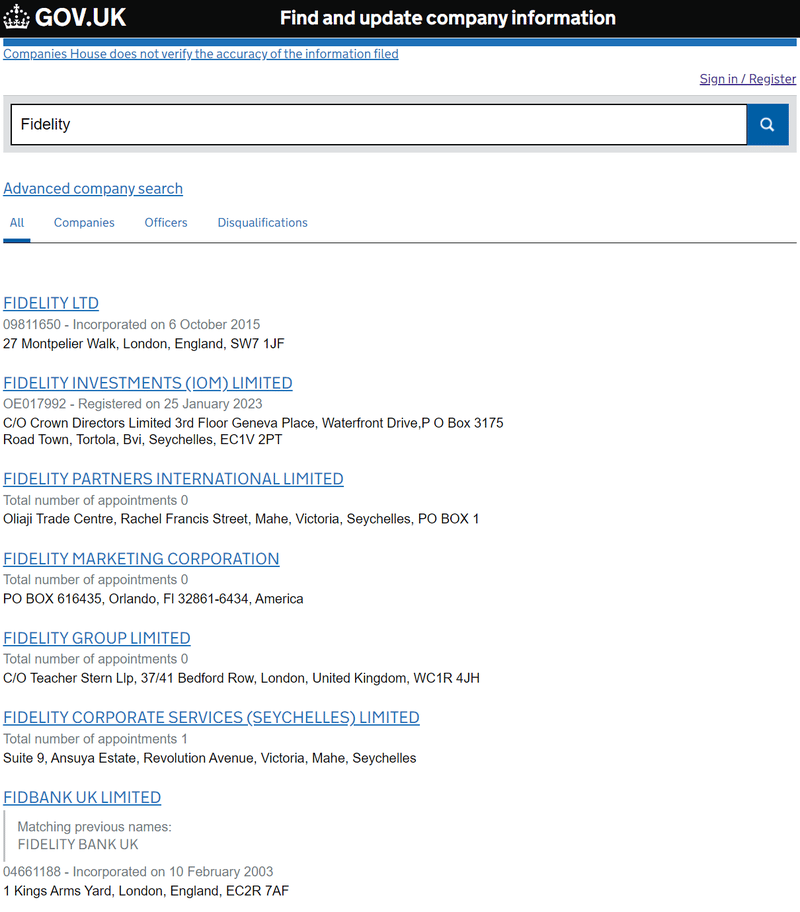800x912 pixels.
Task: Click the Sign in / Register link
Action: 747,79
